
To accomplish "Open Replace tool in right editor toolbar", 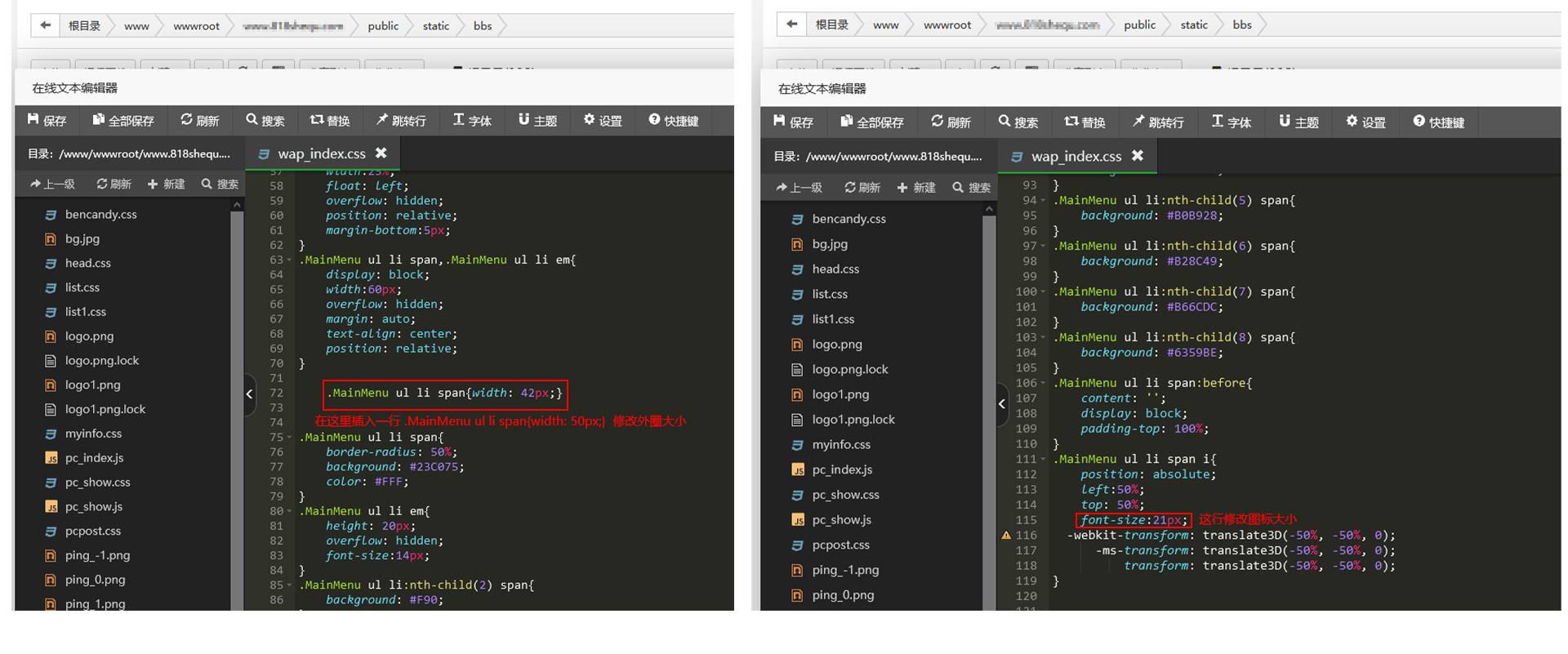I will [1085, 122].
